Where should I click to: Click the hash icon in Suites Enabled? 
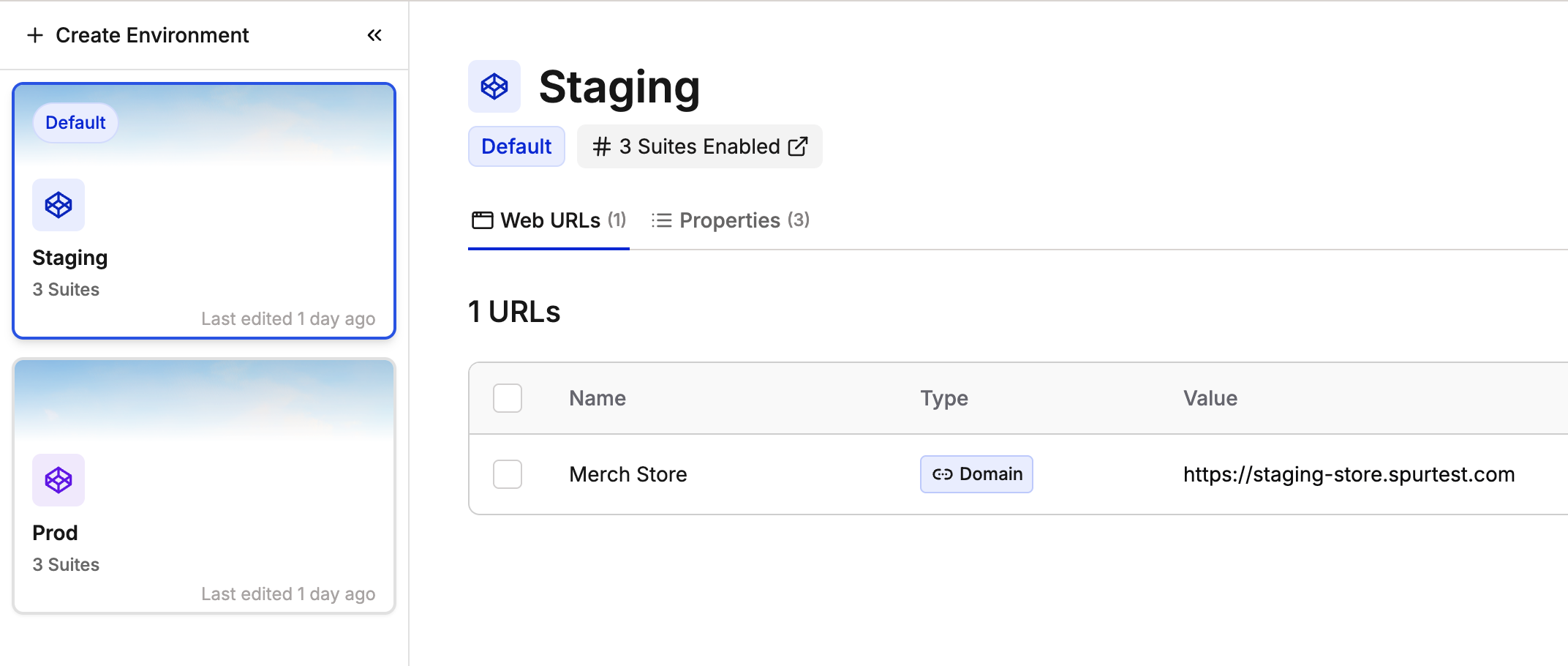click(x=602, y=146)
